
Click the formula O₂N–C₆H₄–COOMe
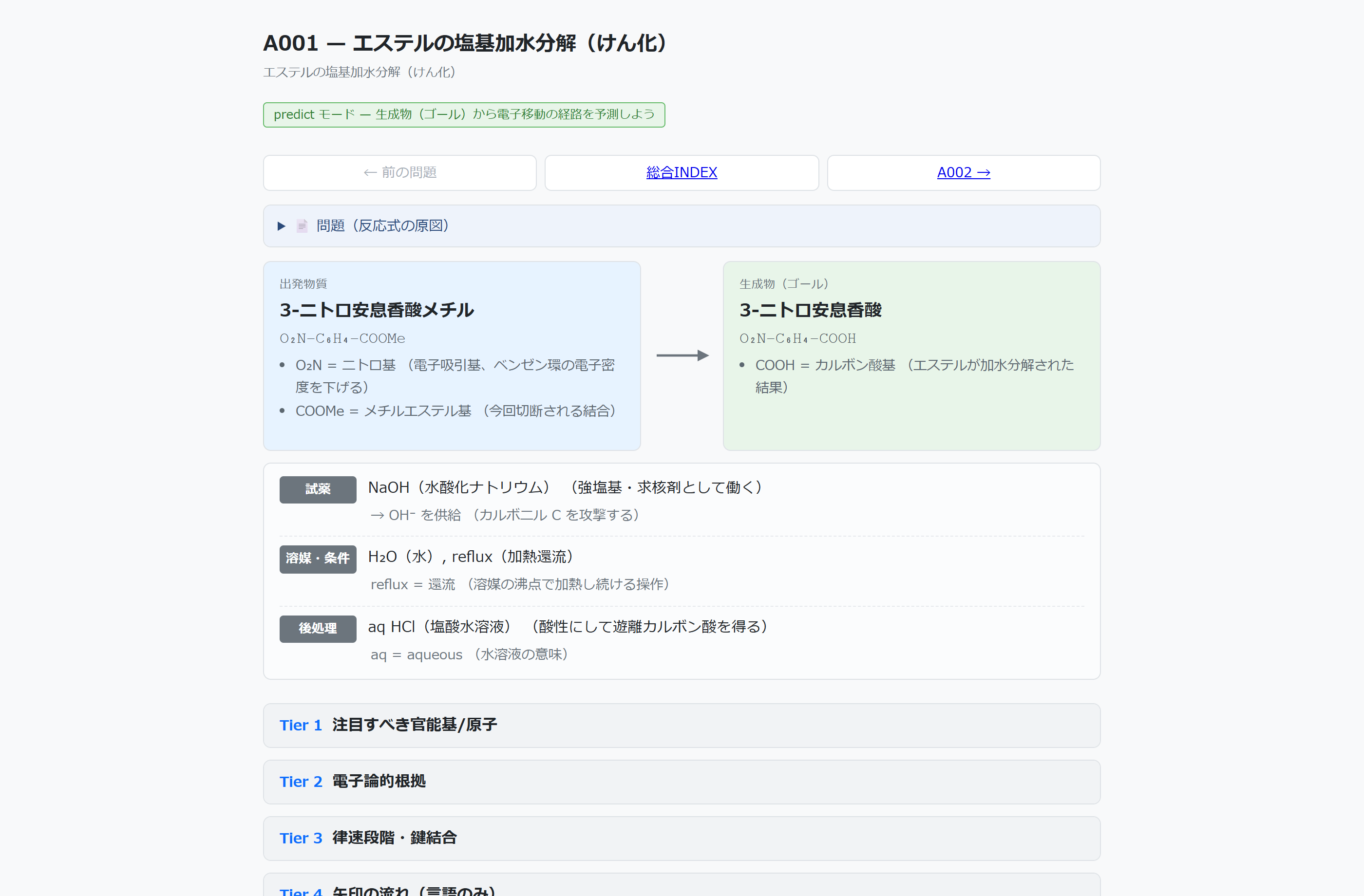pyautogui.click(x=342, y=338)
